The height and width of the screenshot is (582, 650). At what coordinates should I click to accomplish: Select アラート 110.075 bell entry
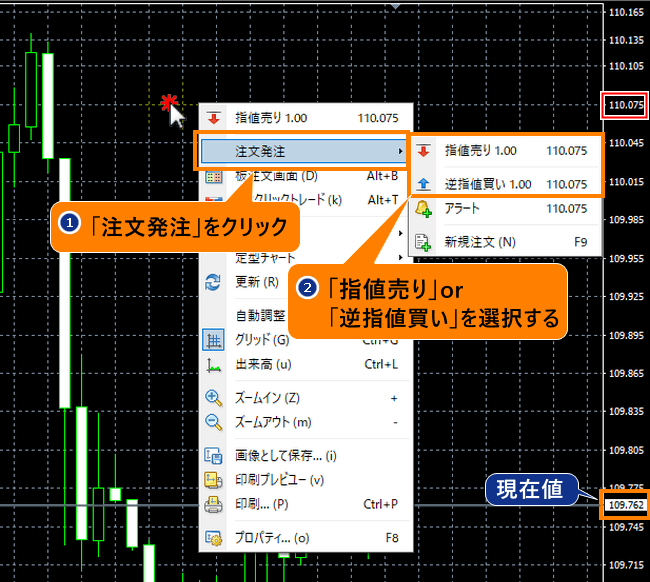pyautogui.click(x=505, y=209)
